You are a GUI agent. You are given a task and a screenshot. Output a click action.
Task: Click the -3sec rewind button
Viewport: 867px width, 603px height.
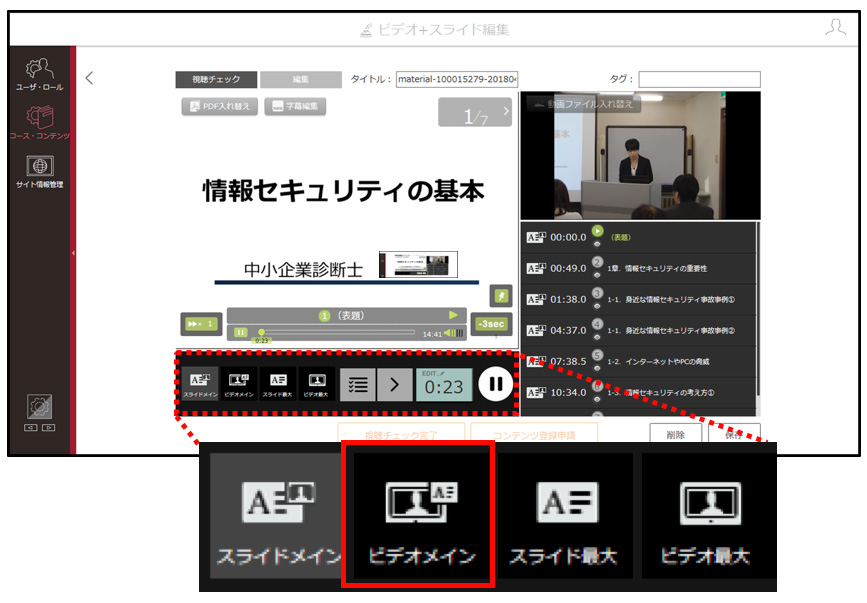pos(491,324)
